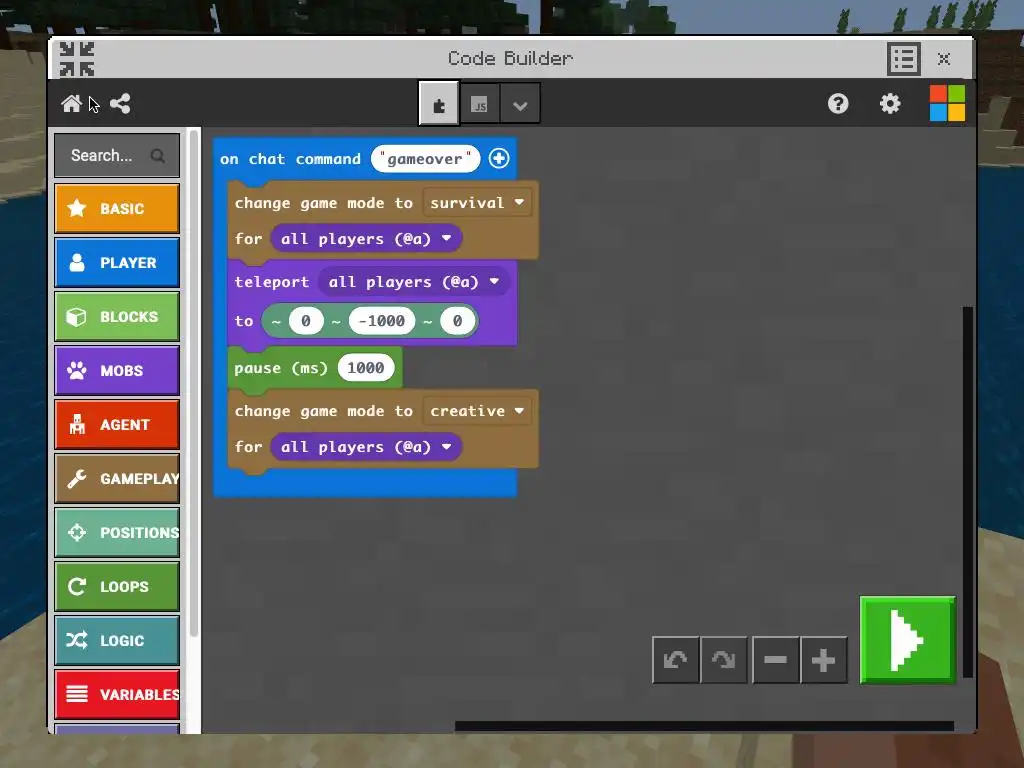This screenshot has width=1024, height=768.
Task: Zoom out the workspace
Action: 775,660
